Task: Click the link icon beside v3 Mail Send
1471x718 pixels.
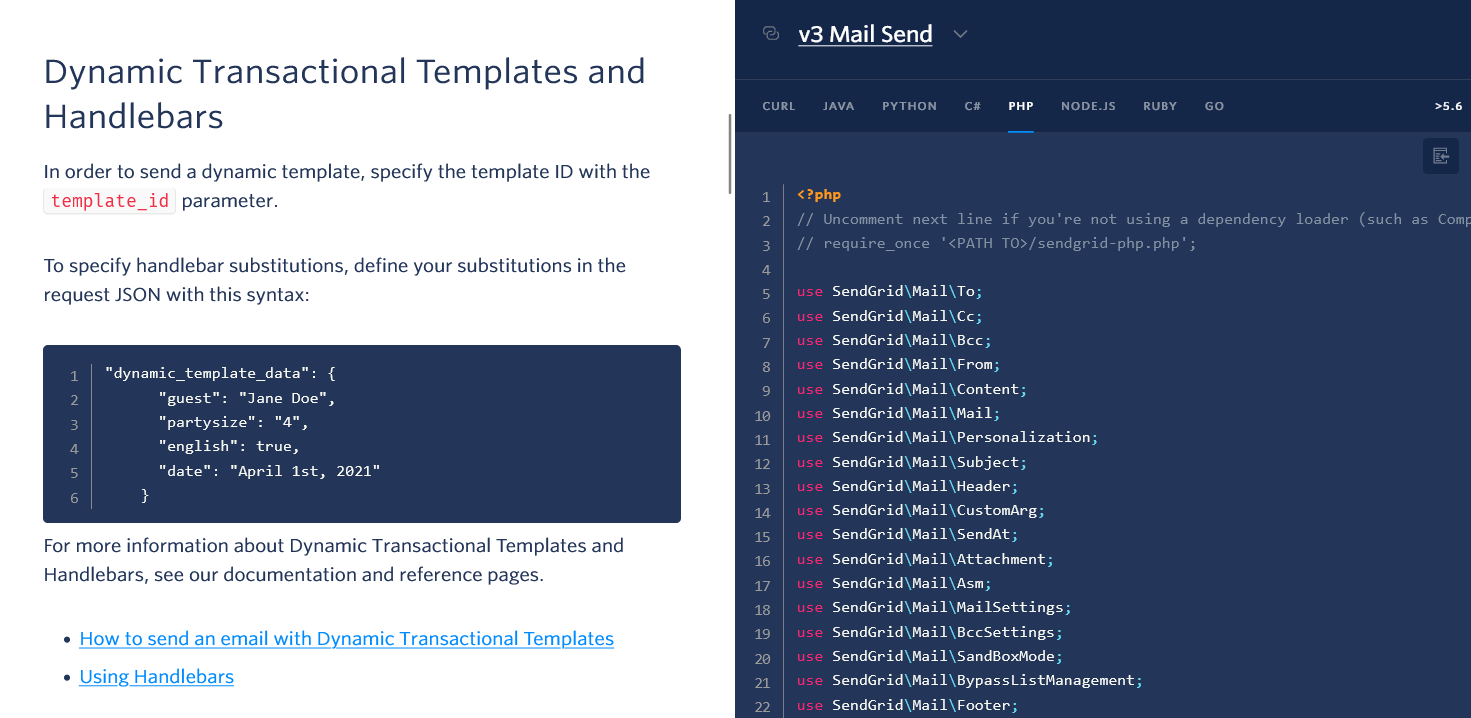Action: (x=771, y=34)
